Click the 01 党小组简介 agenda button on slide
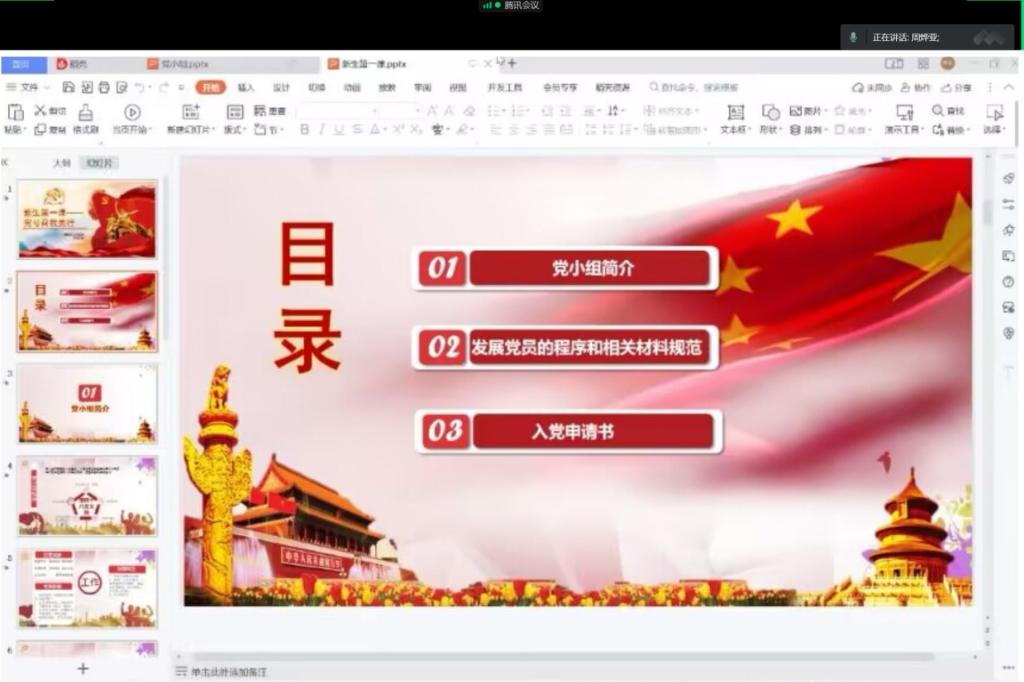Viewport: 1024px width, 682px height. coord(566,268)
